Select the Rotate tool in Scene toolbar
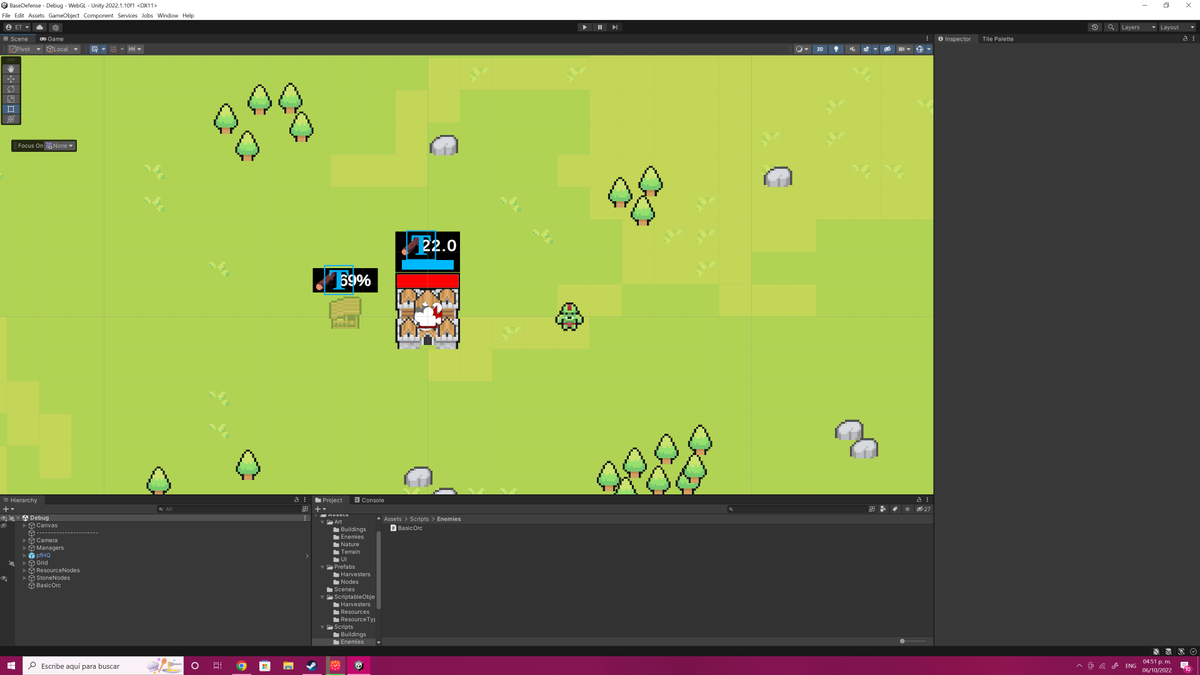1200x675 pixels. click(x=11, y=88)
